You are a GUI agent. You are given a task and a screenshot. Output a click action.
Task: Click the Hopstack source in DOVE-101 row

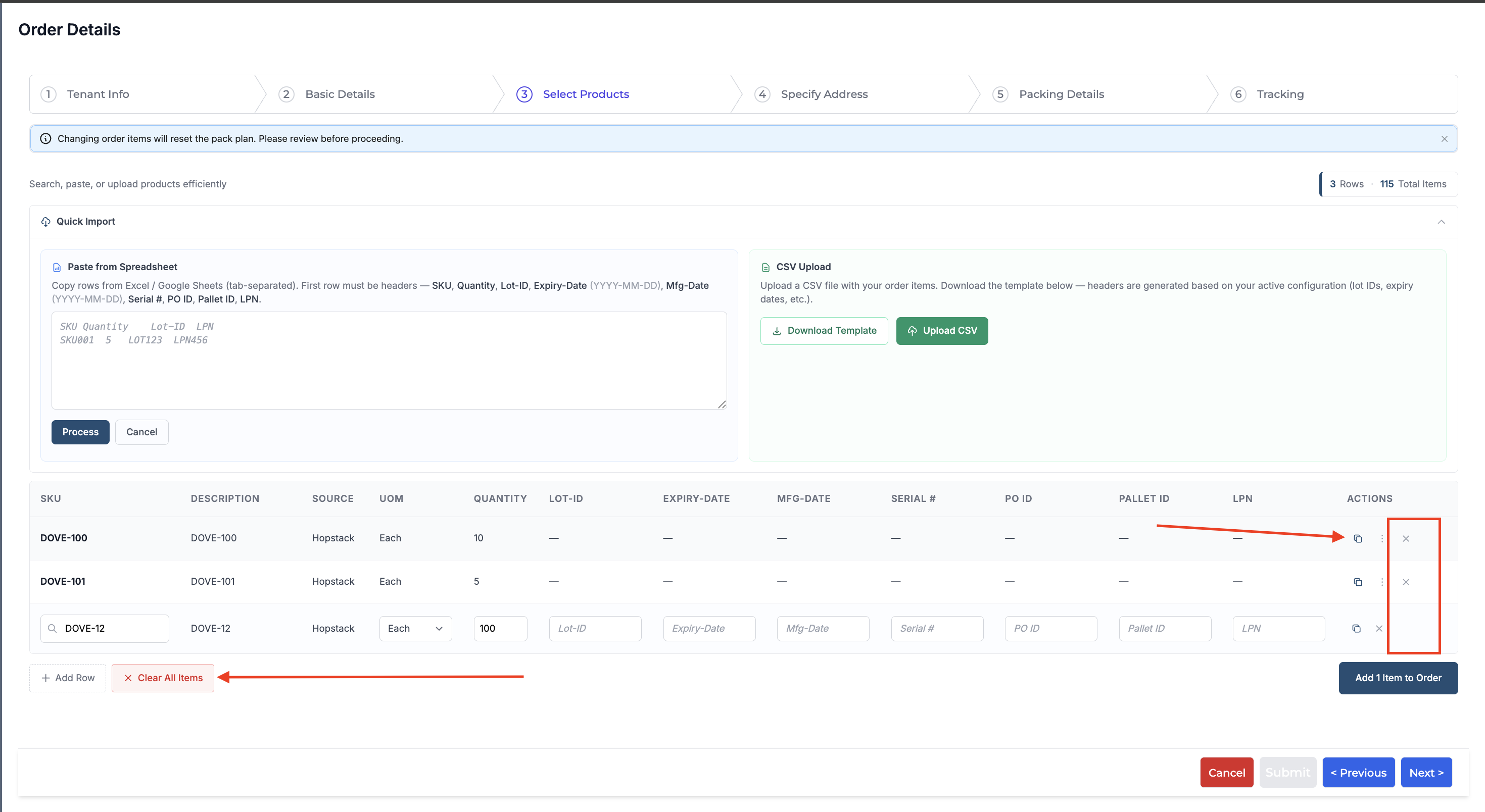[x=333, y=582]
